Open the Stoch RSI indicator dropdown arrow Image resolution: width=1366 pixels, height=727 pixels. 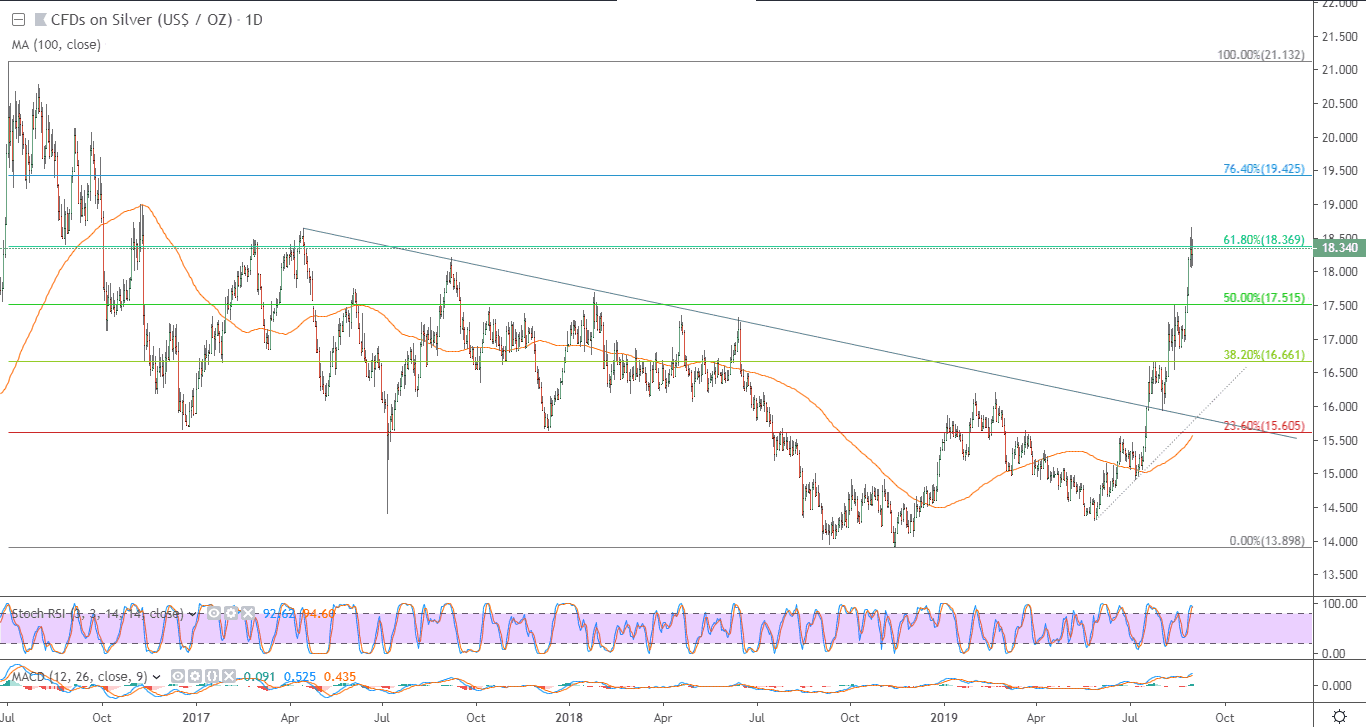(191, 612)
